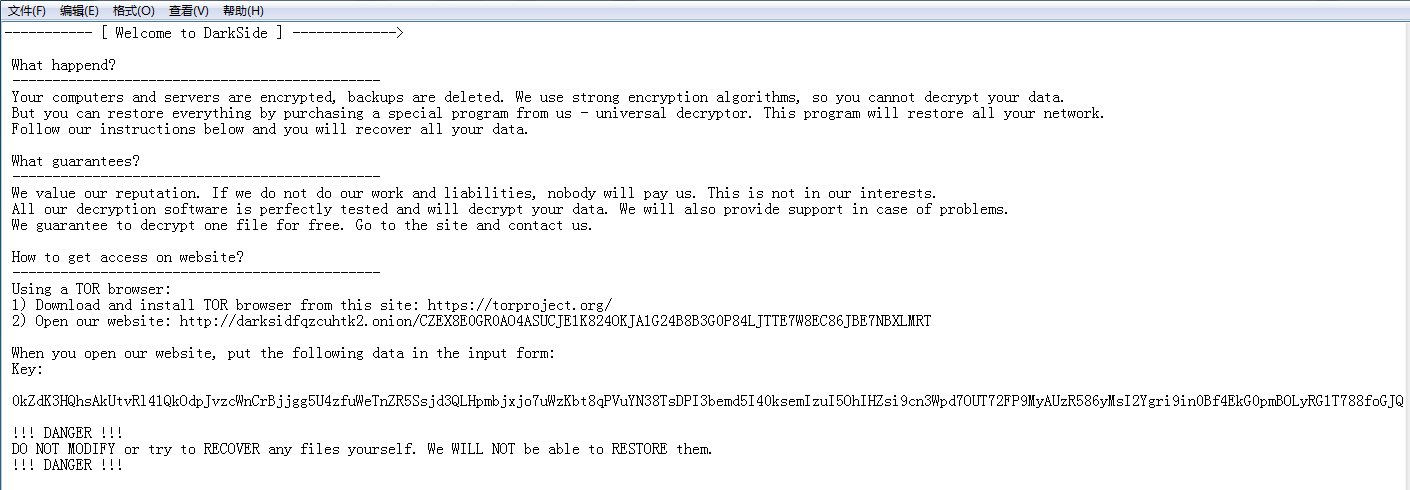
Task: Click 'We guarantee to decrypt one file' line
Action: (302, 225)
